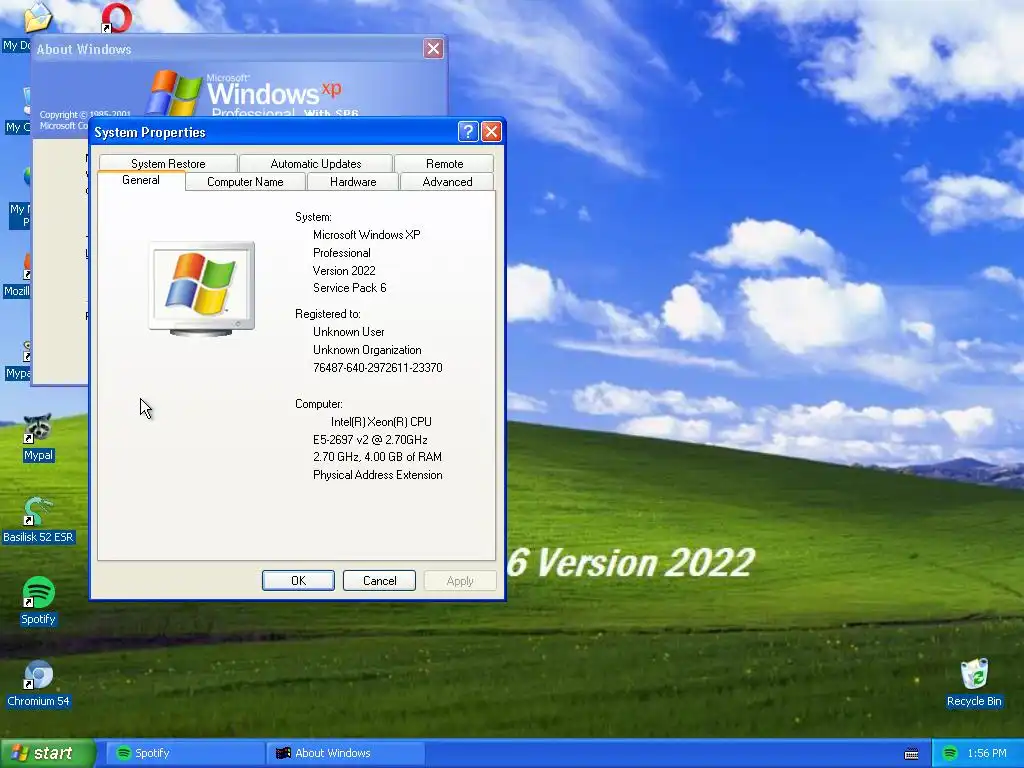
Task: Click the 'Unknown User' text
Action: [349, 332]
